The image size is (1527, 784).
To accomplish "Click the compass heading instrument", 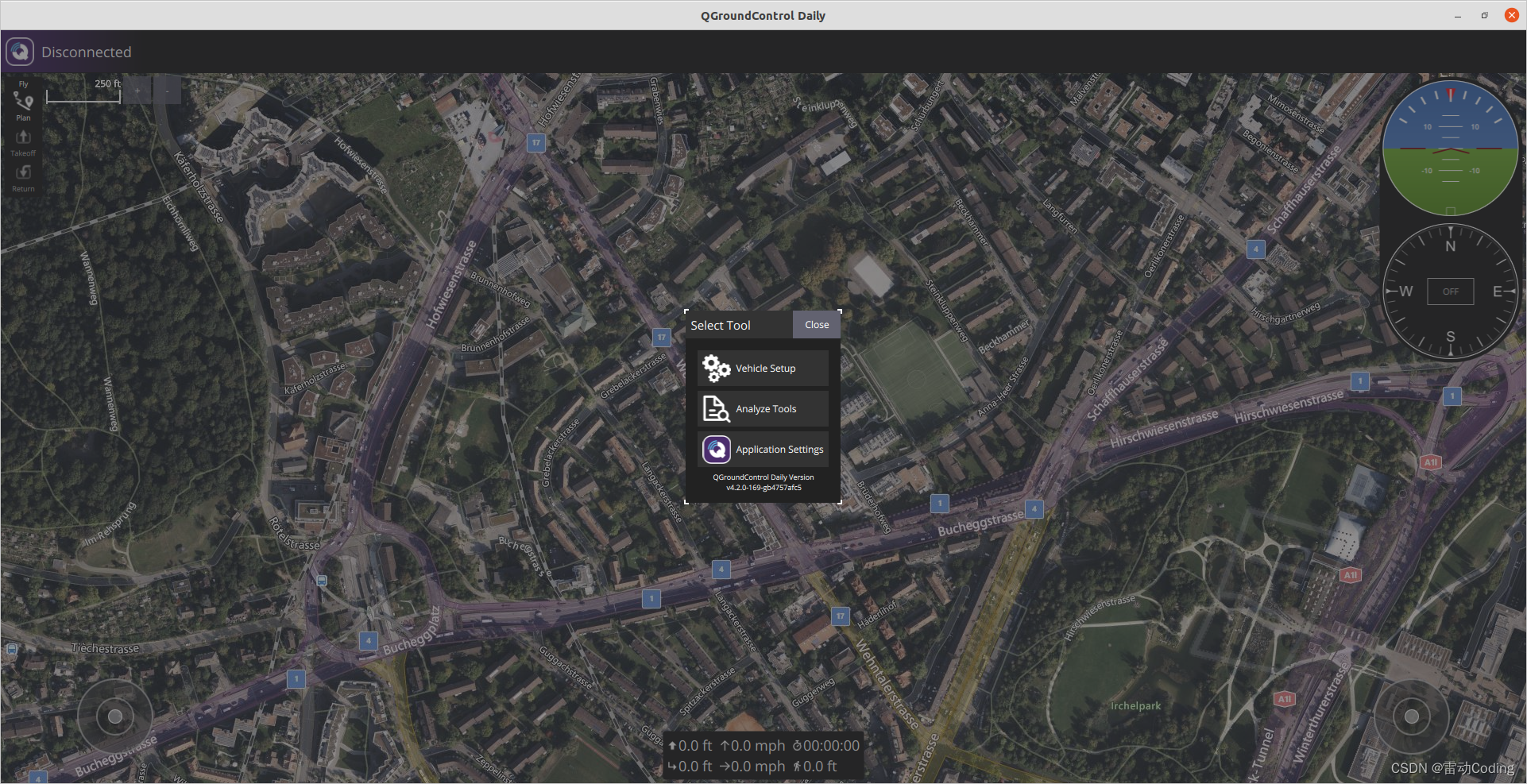I will click(x=1451, y=292).
